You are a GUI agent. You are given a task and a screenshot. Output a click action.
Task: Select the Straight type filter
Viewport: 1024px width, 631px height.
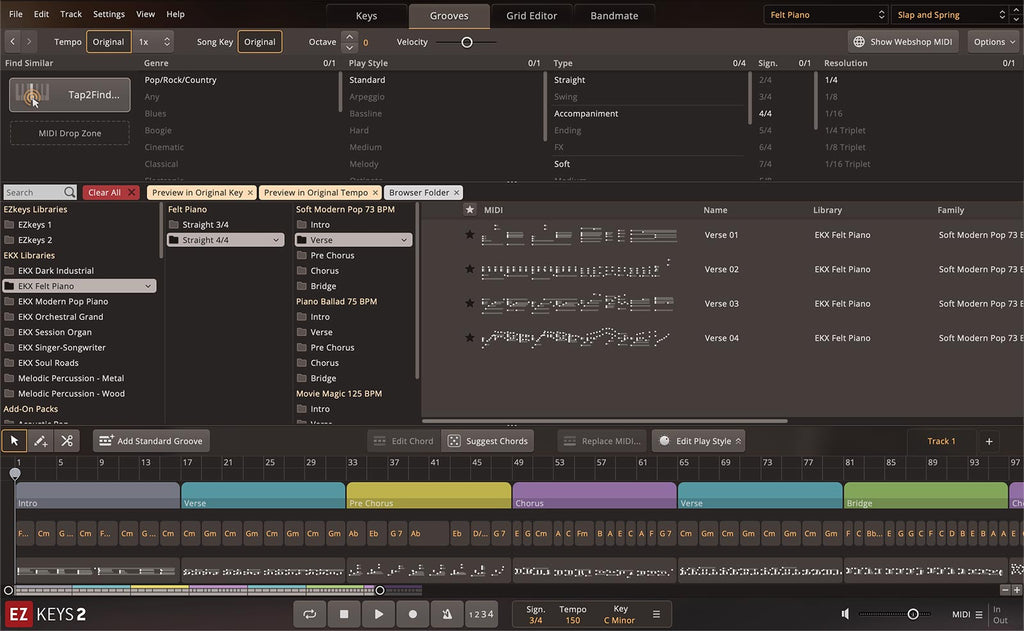(569, 80)
